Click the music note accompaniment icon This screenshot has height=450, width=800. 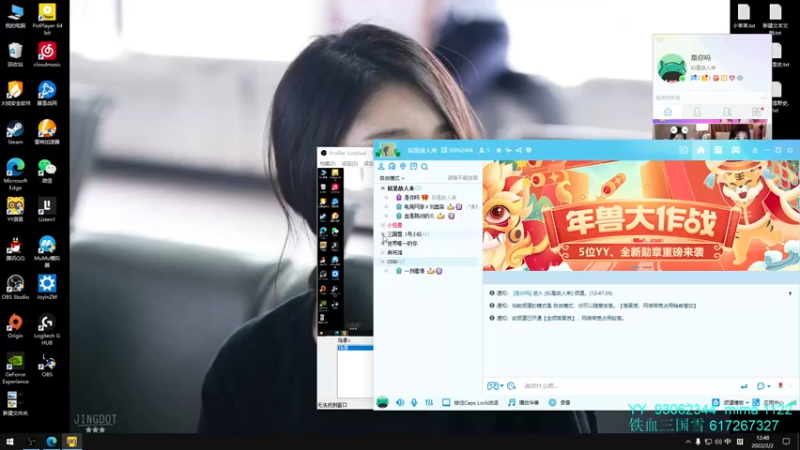click(511, 403)
